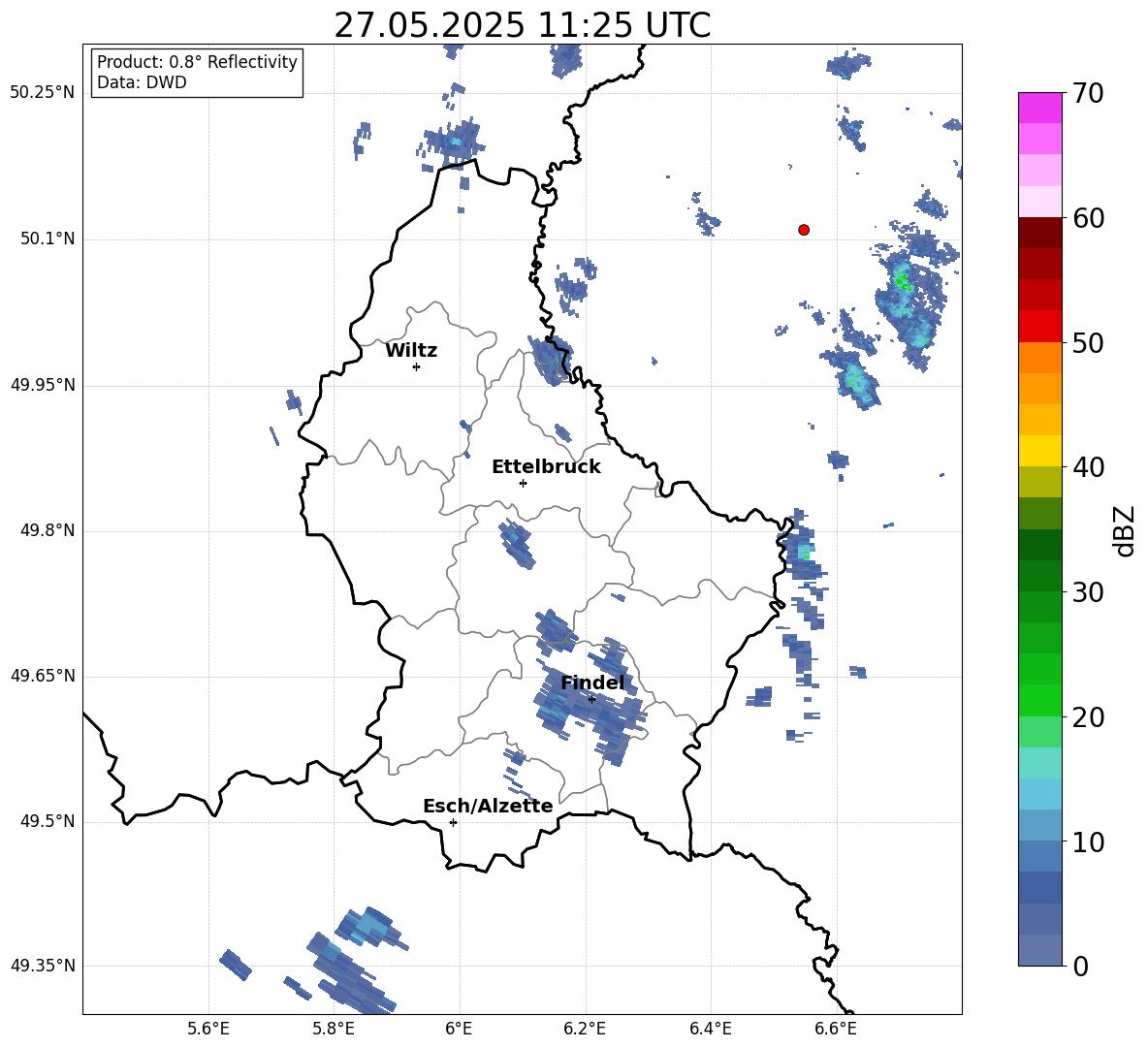Click the 60 colorbar tick label
This screenshot has height=1048, width=1148.
point(1087,218)
